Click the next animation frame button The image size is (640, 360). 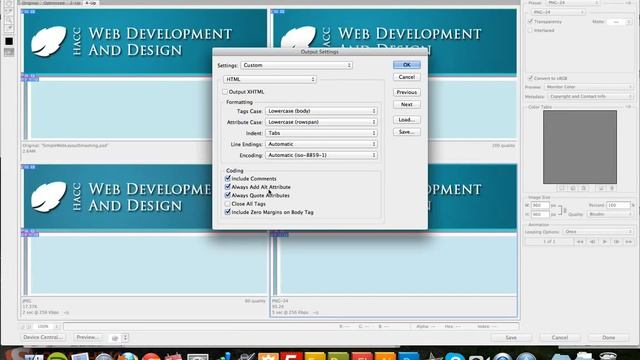click(617, 242)
